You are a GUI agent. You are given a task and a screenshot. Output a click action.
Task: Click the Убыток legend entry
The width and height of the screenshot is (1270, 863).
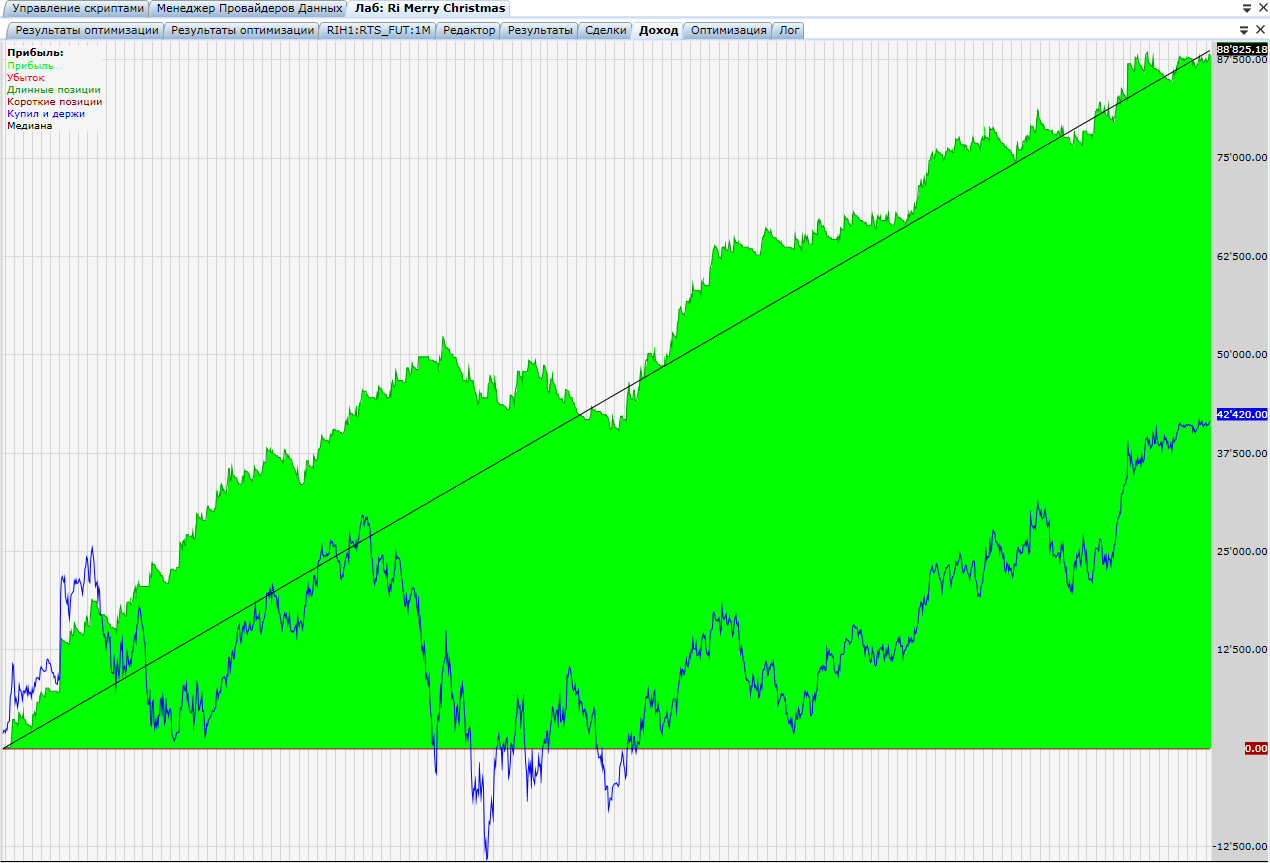click(x=26, y=77)
